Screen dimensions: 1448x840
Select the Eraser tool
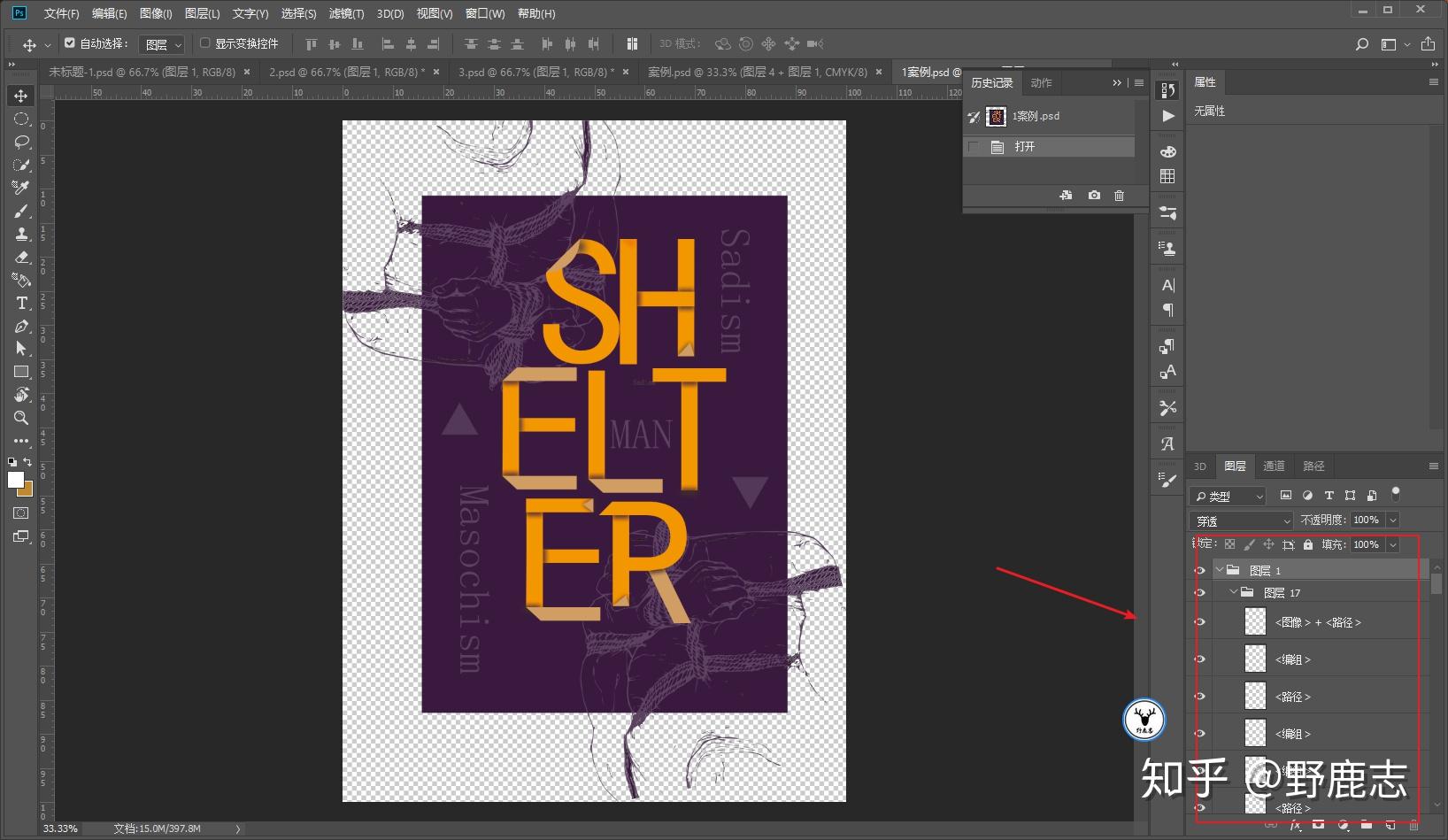point(21,257)
